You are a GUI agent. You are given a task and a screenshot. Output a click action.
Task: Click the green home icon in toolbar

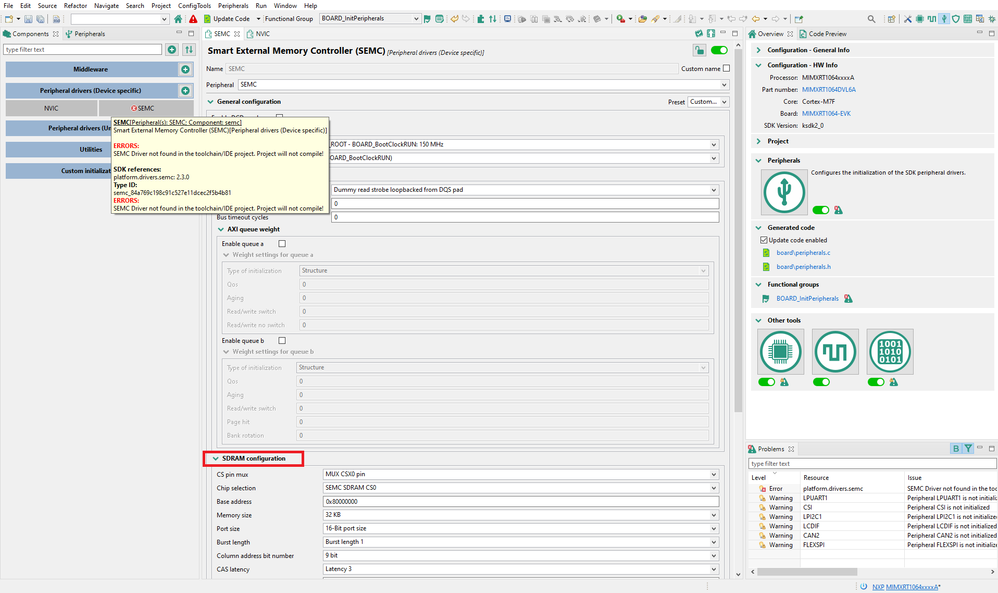(x=178, y=19)
